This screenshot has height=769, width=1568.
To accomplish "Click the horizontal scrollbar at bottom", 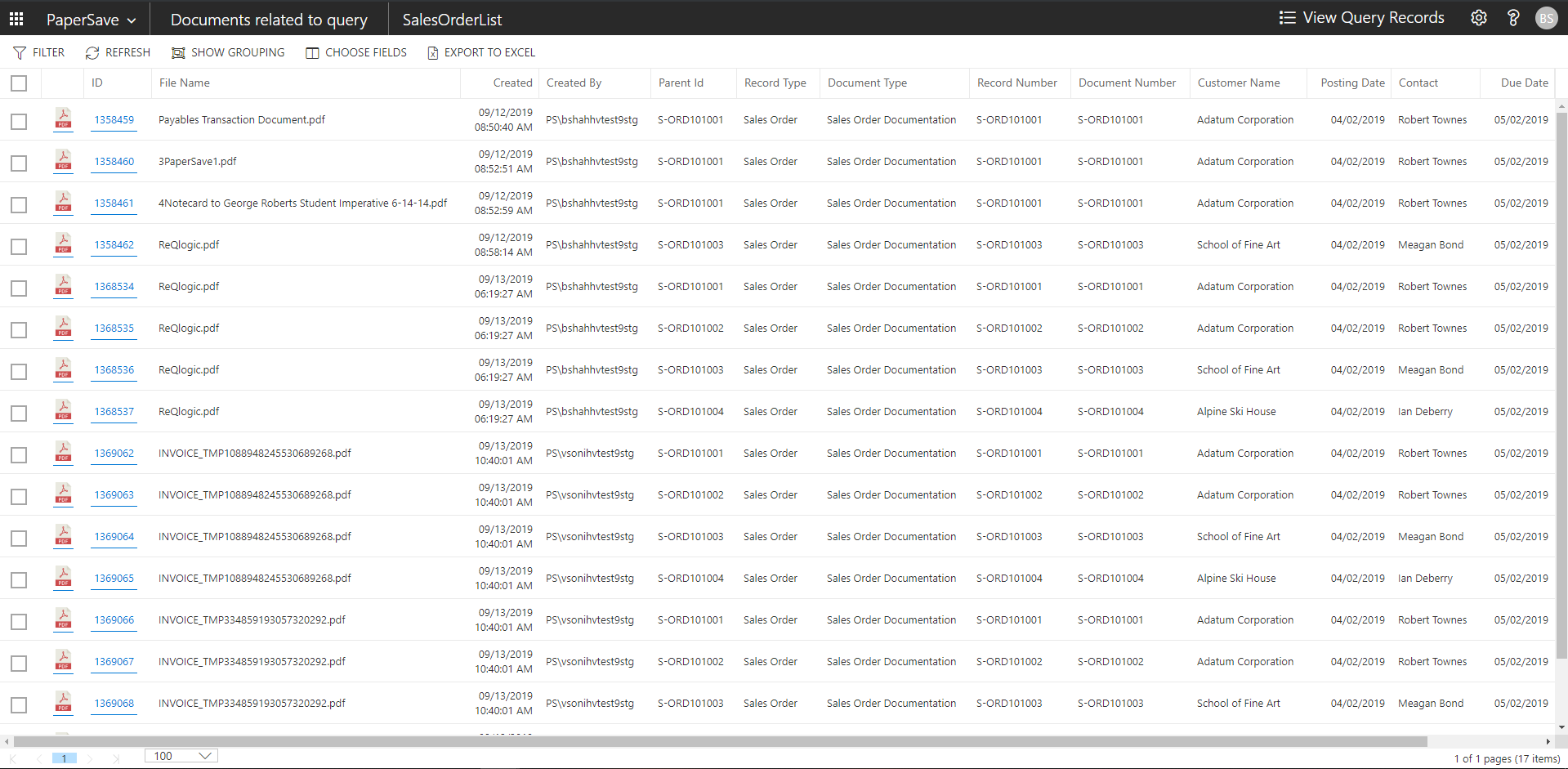I will [719, 742].
